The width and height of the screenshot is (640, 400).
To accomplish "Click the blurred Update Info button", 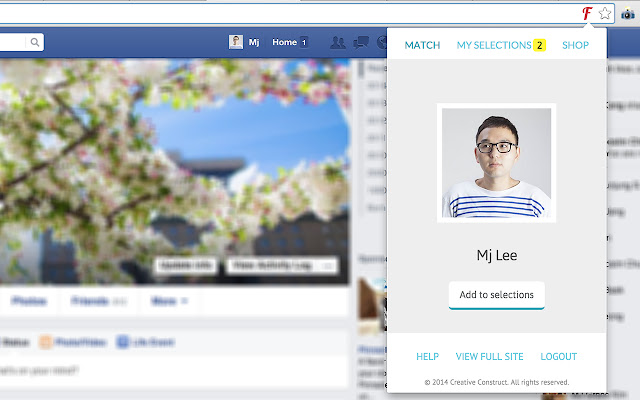I will (186, 266).
